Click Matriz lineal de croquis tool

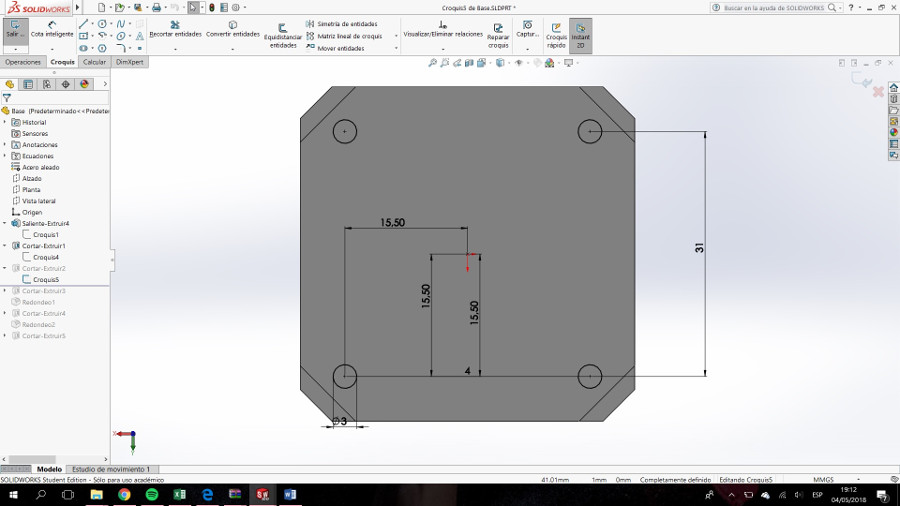coord(344,36)
